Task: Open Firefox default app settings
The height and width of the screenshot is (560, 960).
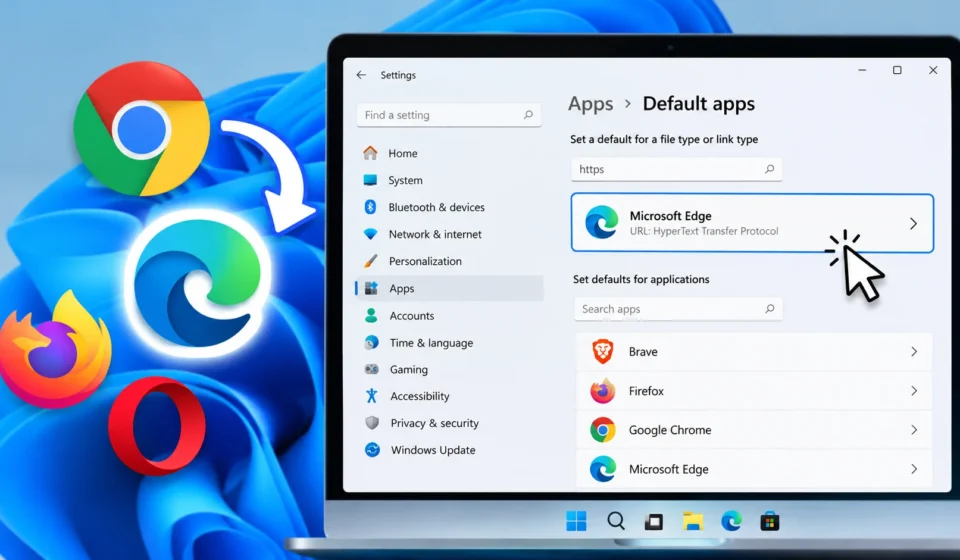Action: coord(754,390)
